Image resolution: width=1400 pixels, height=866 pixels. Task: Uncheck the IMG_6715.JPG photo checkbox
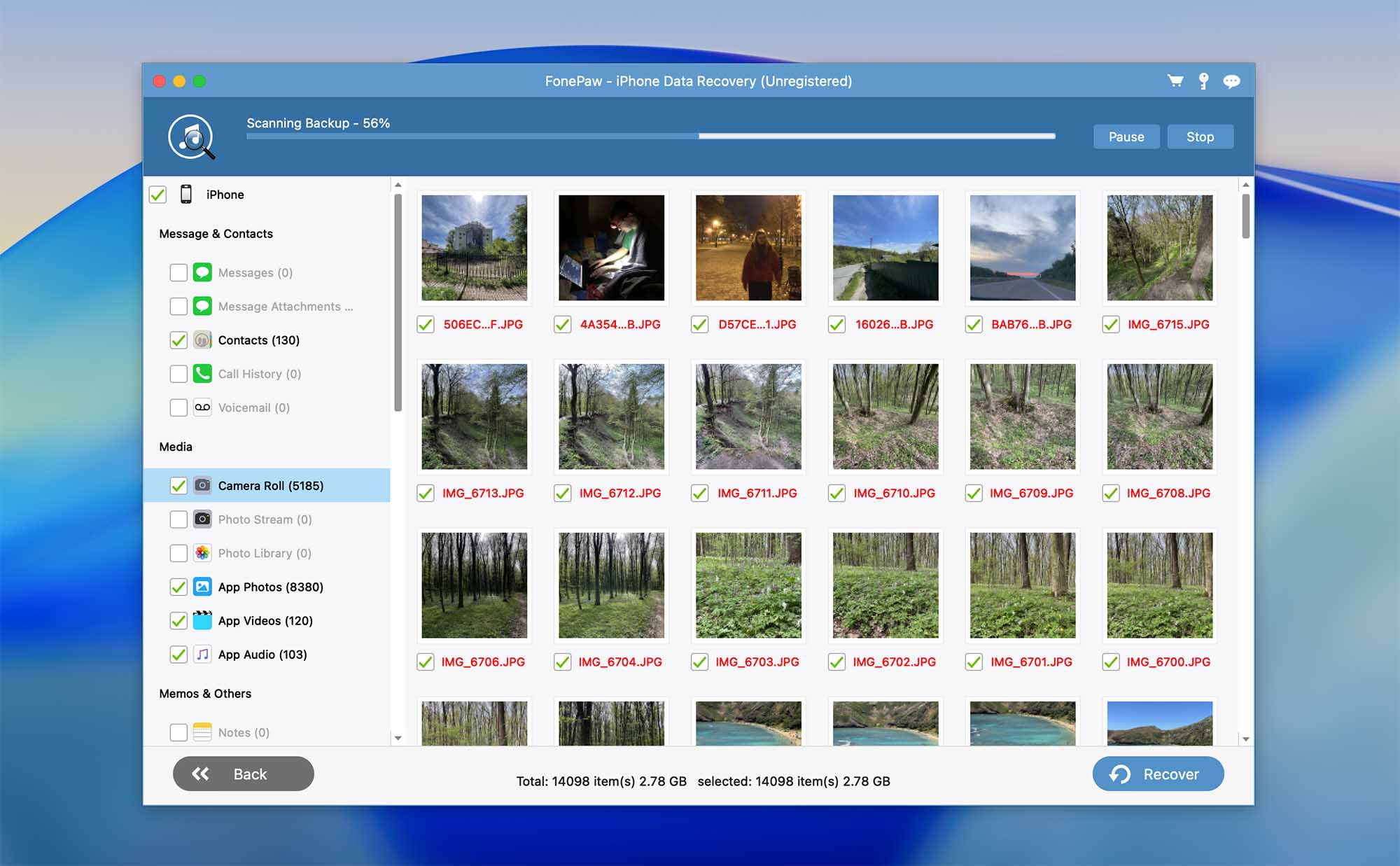(x=1111, y=325)
